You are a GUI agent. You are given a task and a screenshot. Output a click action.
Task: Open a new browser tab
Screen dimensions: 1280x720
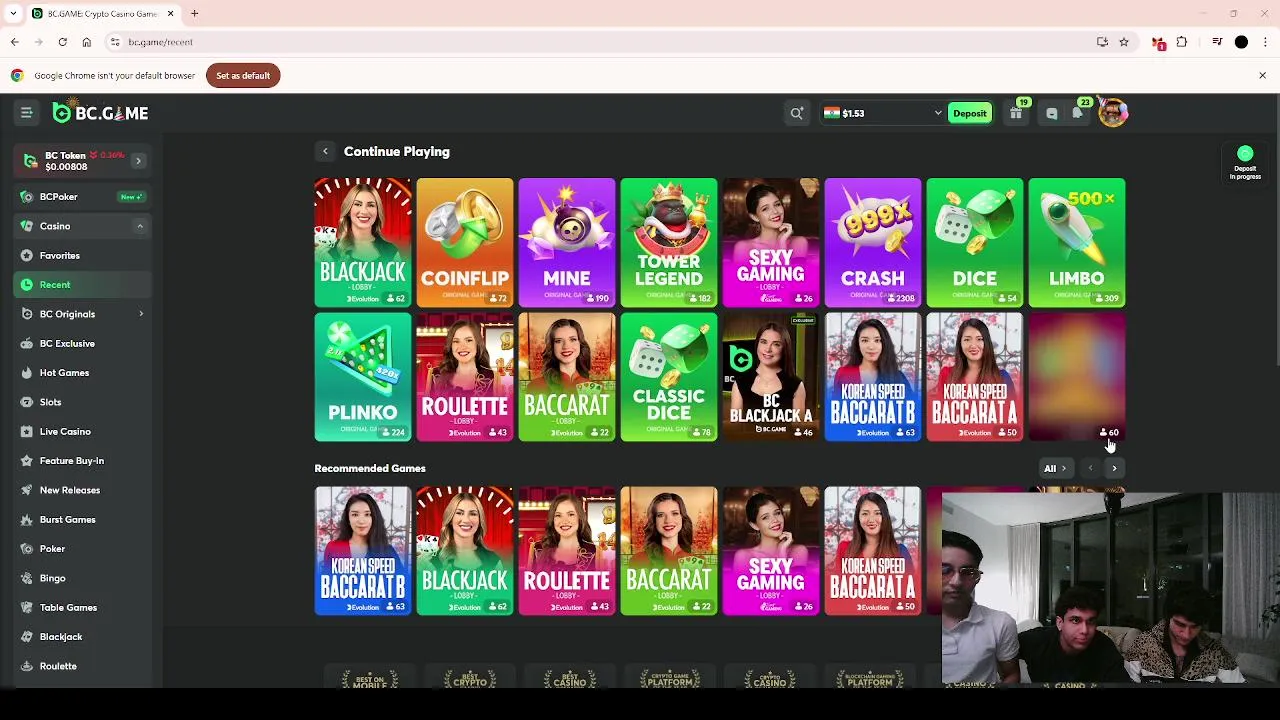[x=195, y=14]
